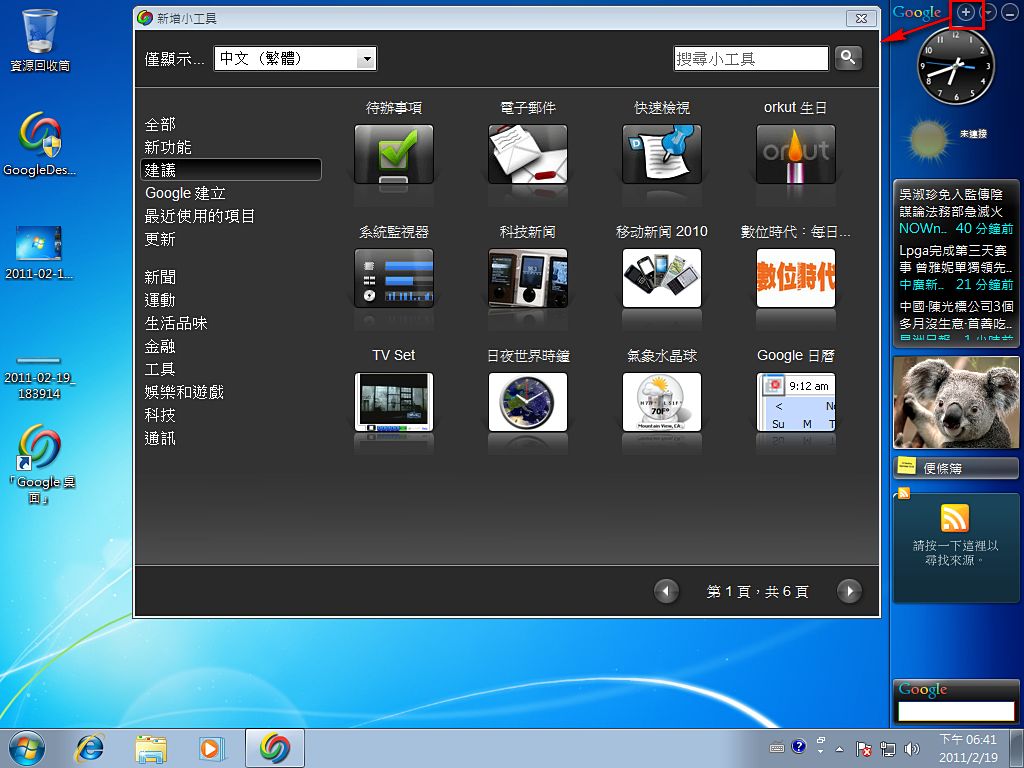This screenshot has height=768, width=1024.
Task: Select the 建議 category
Action: click(x=231, y=170)
